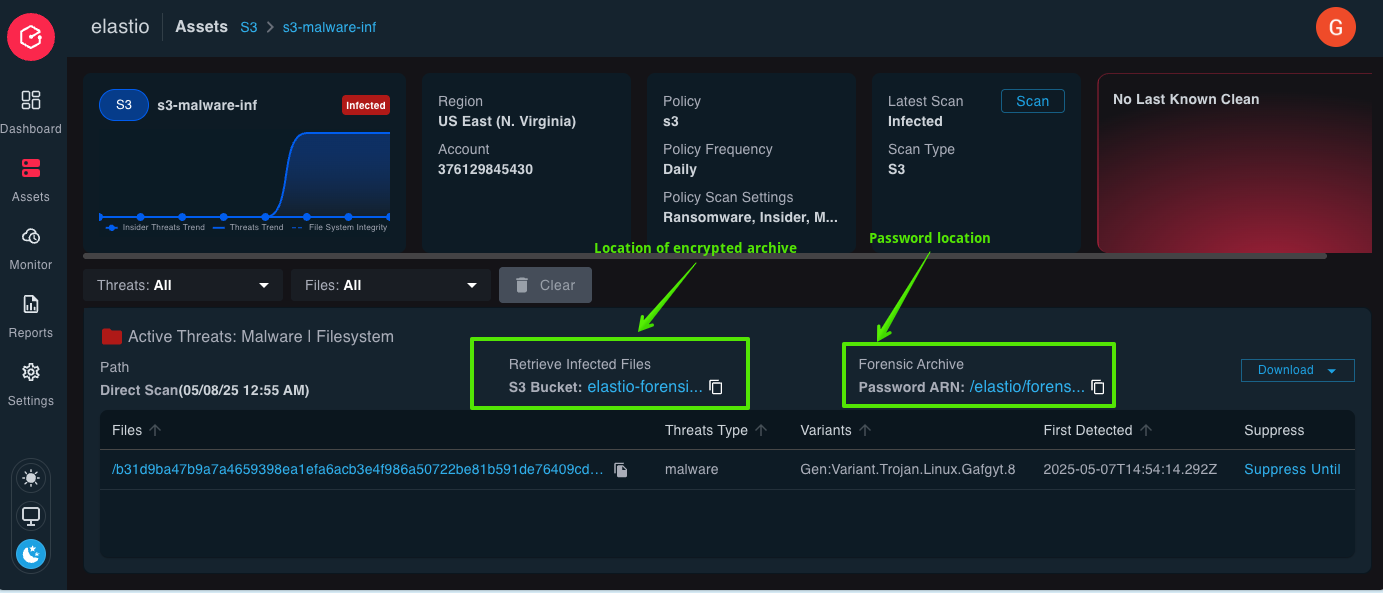1383x593 pixels.
Task: Click the Clear filters button
Action: (x=545, y=285)
